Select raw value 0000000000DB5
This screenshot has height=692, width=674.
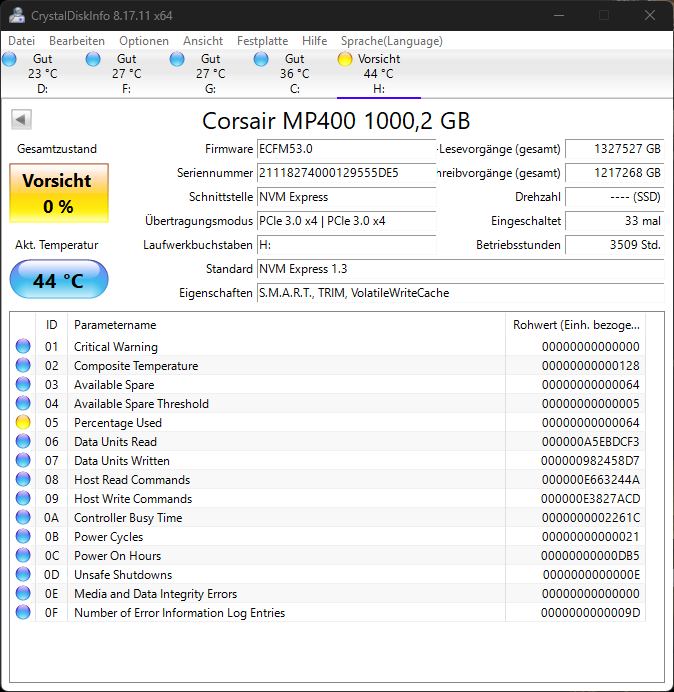(x=590, y=556)
